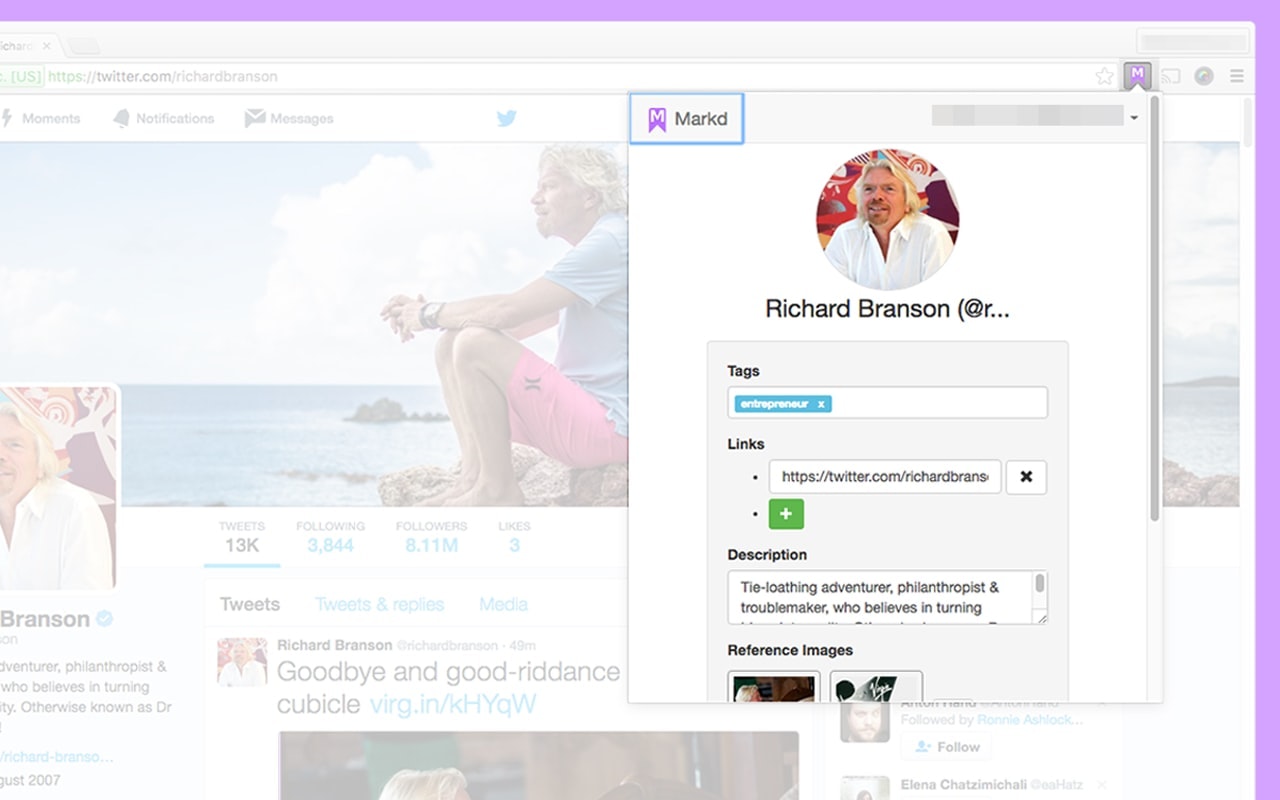Image resolution: width=1280 pixels, height=800 pixels.
Task: Open Twitter Moments
Action: pos(40,118)
